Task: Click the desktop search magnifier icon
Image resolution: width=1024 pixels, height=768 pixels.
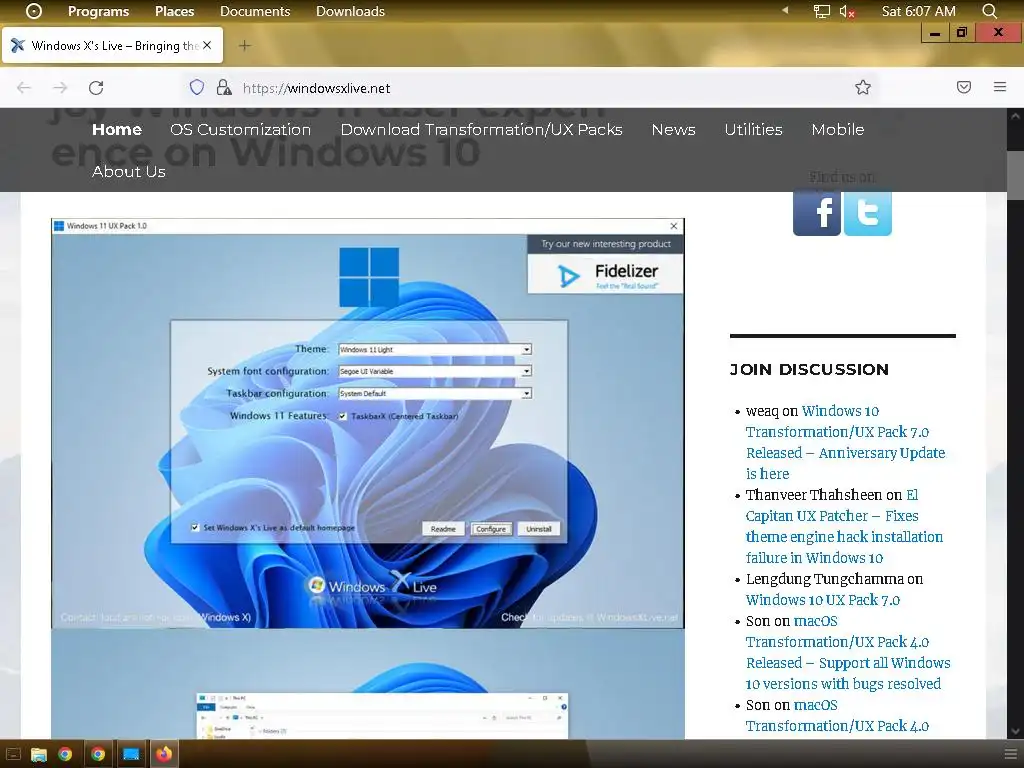Action: coord(989,11)
